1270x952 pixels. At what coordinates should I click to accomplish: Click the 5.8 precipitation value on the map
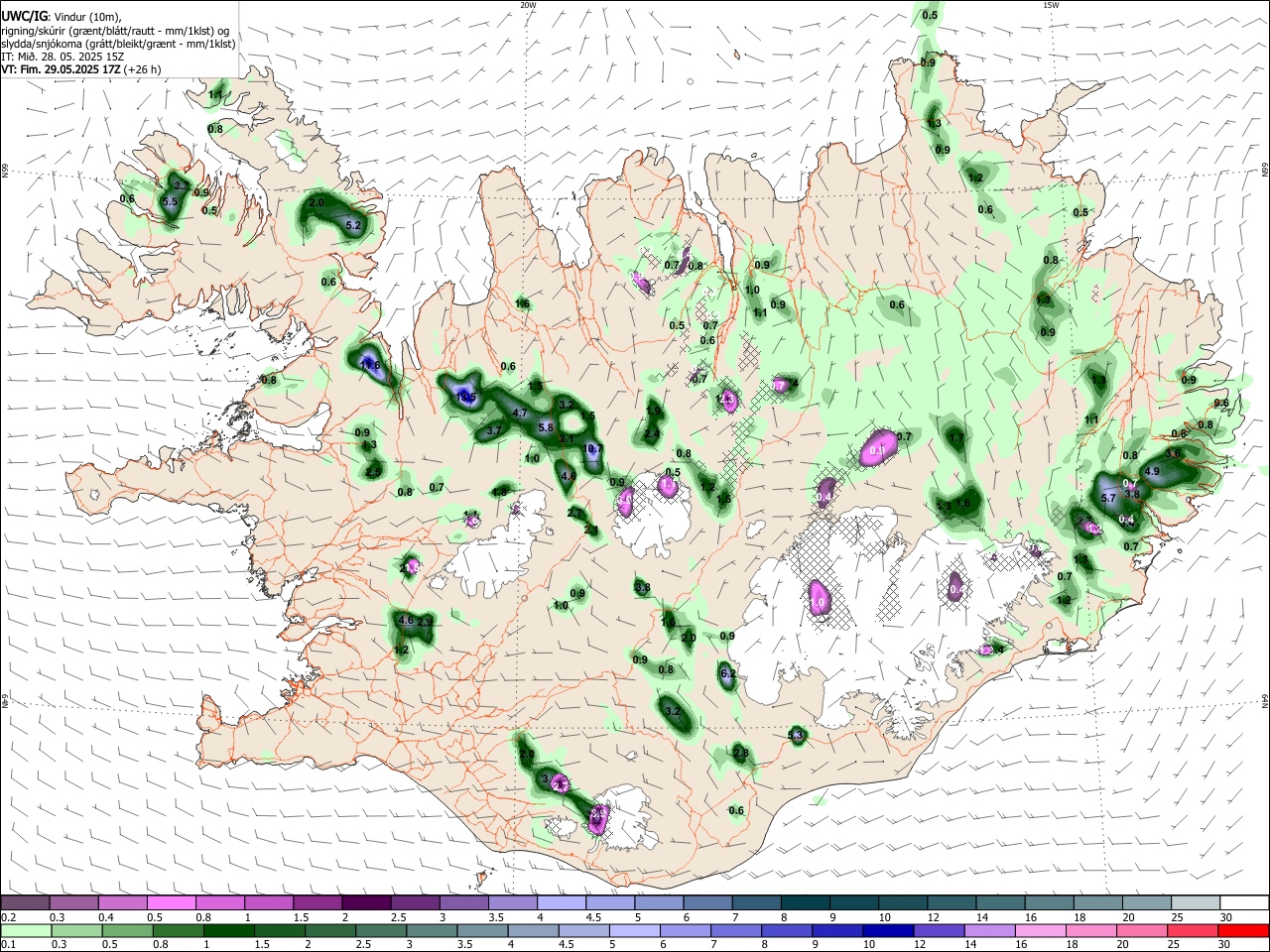[x=545, y=427]
